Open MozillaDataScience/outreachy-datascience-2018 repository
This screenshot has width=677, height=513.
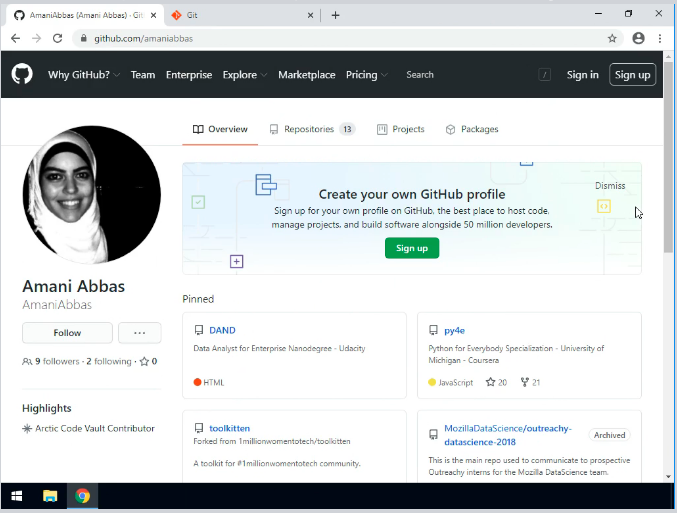pyautogui.click(x=508, y=435)
